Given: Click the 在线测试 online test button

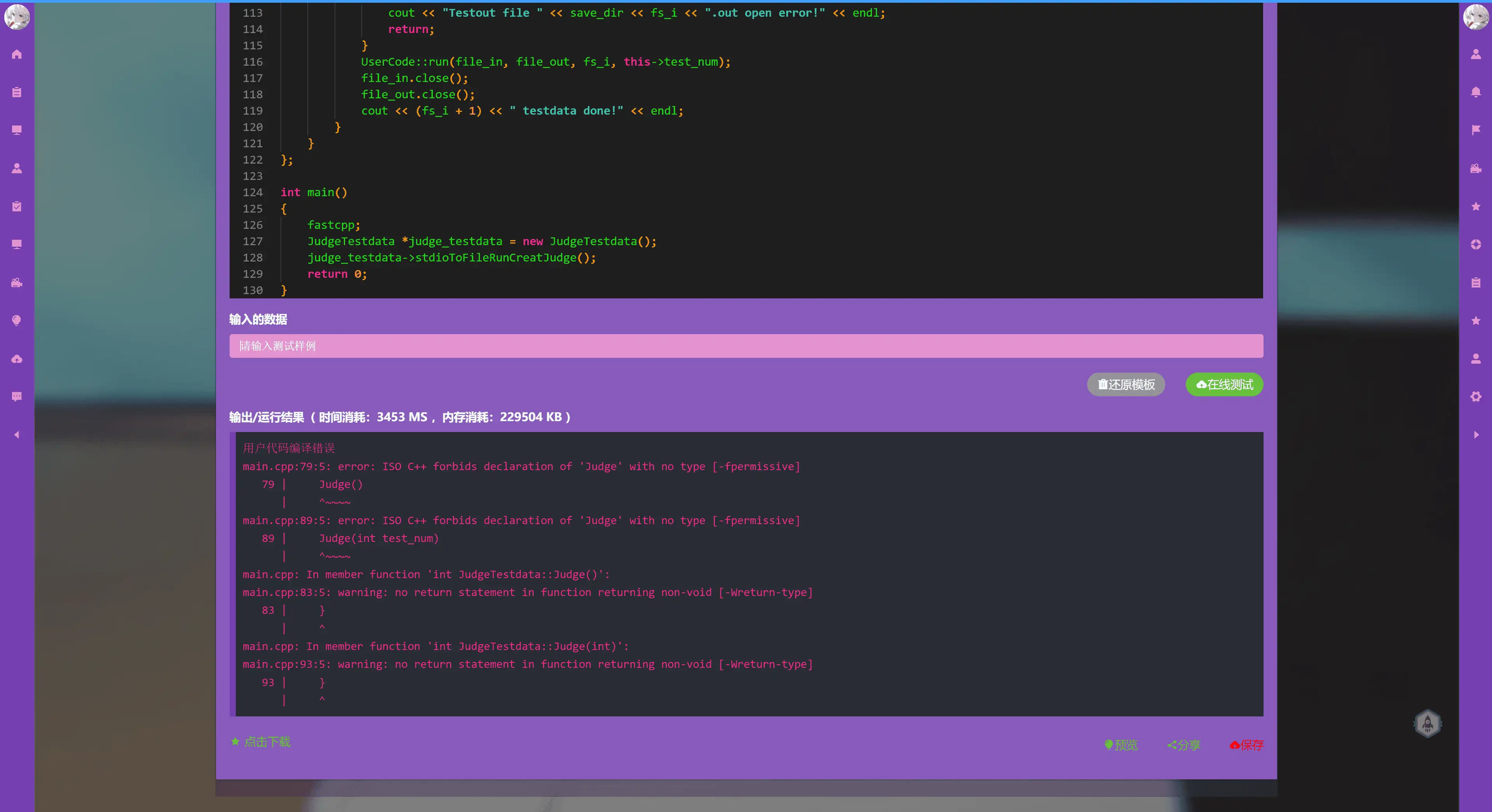Looking at the screenshot, I should pos(1224,385).
